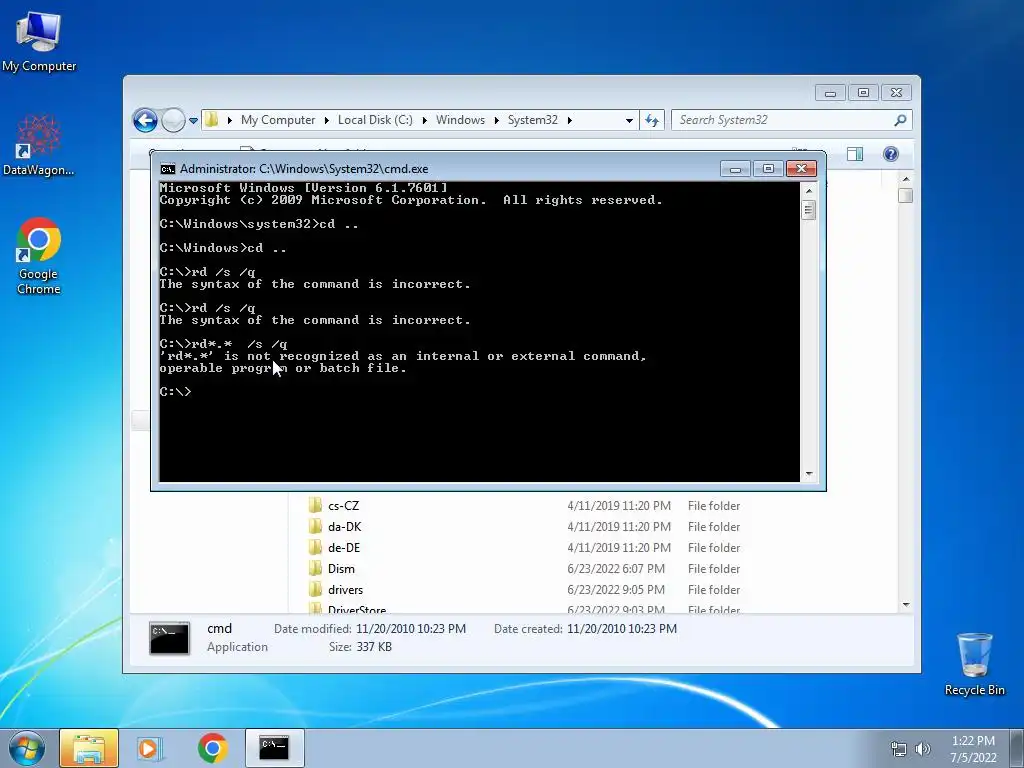The height and width of the screenshot is (768, 1024).
Task: Expand the arrow after Local Disk (C:)
Action: pyautogui.click(x=424, y=120)
